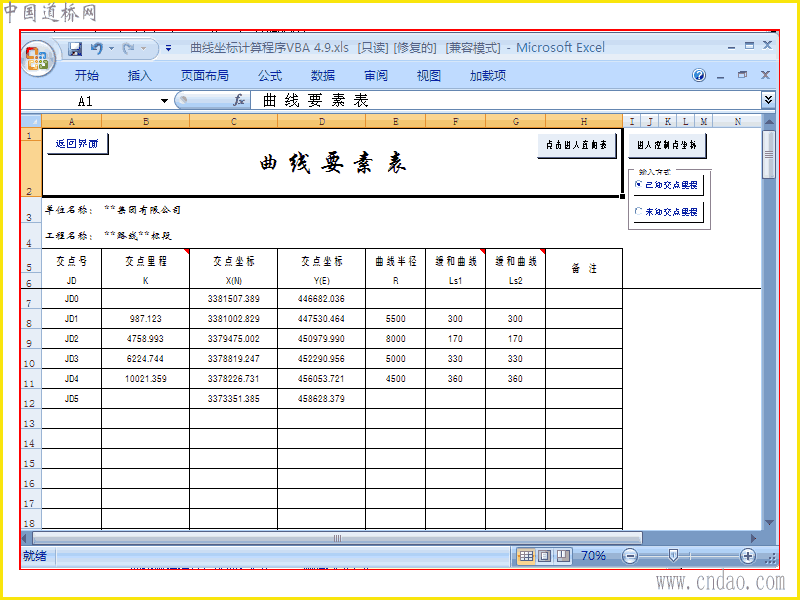Click the fx insert function icon
This screenshot has height=600, width=800.
click(239, 101)
